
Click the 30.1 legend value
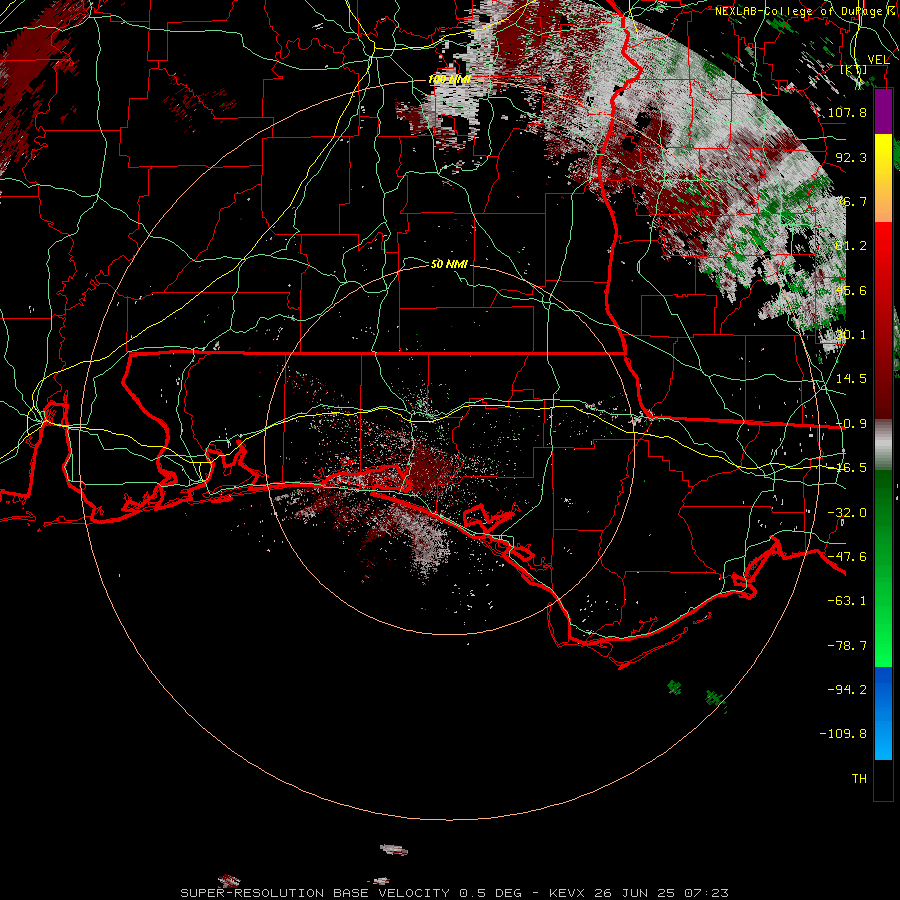click(851, 335)
